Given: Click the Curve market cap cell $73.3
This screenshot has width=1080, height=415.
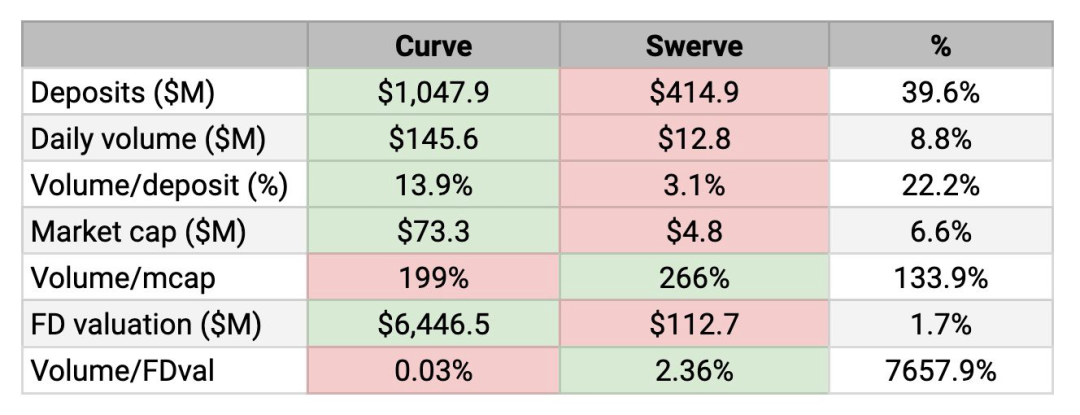Looking at the screenshot, I should (433, 231).
